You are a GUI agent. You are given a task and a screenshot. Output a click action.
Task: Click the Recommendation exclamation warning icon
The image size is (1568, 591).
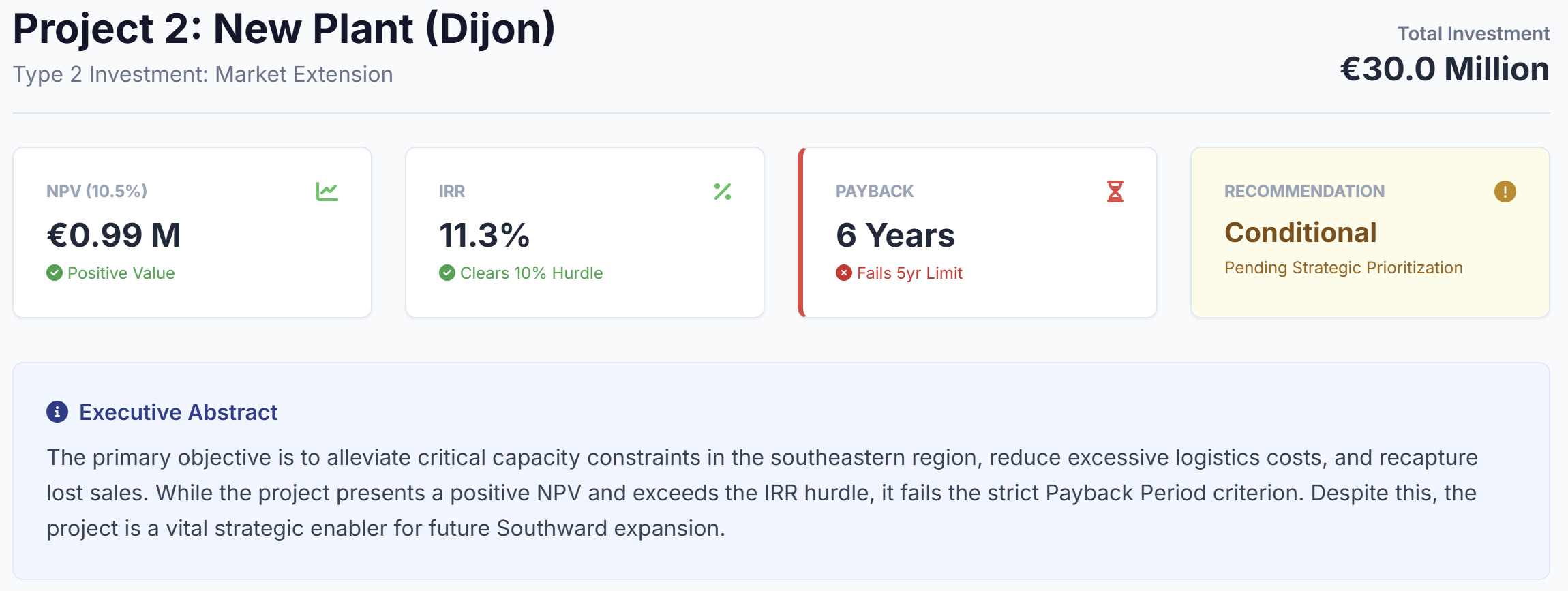[1505, 192]
